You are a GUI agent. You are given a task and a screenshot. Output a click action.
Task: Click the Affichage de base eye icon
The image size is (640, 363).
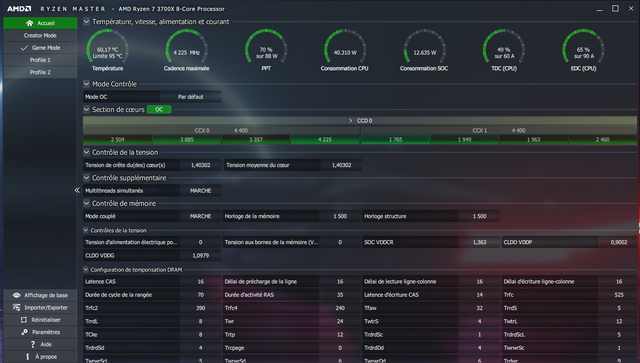coord(17,295)
